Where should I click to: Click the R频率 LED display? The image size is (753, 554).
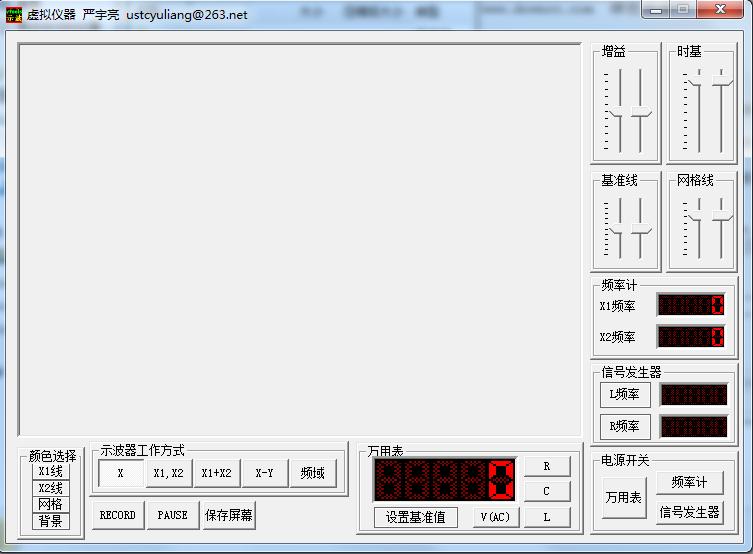[694, 427]
